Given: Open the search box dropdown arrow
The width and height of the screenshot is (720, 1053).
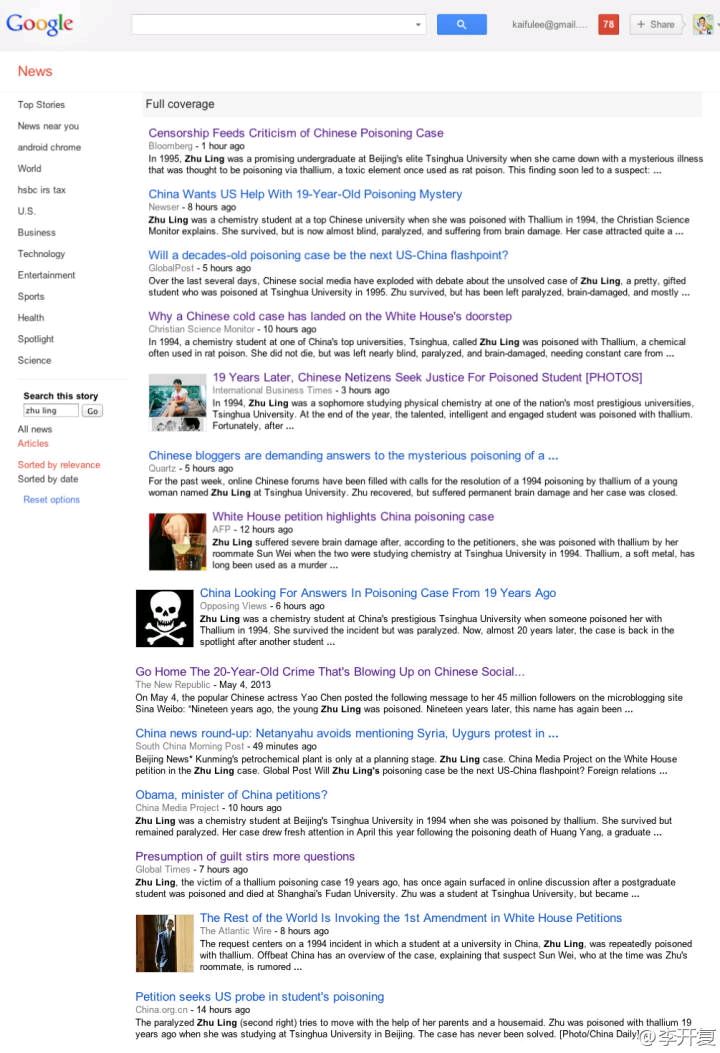Looking at the screenshot, I should point(418,25).
